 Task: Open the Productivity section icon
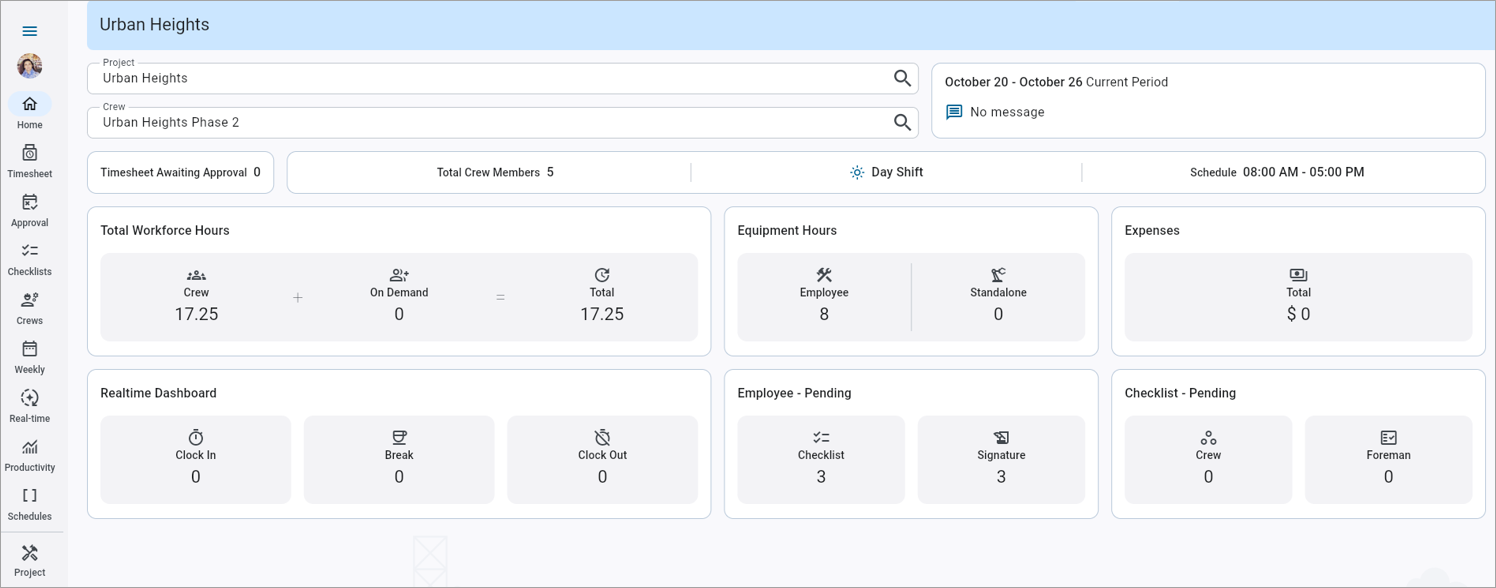pos(29,453)
